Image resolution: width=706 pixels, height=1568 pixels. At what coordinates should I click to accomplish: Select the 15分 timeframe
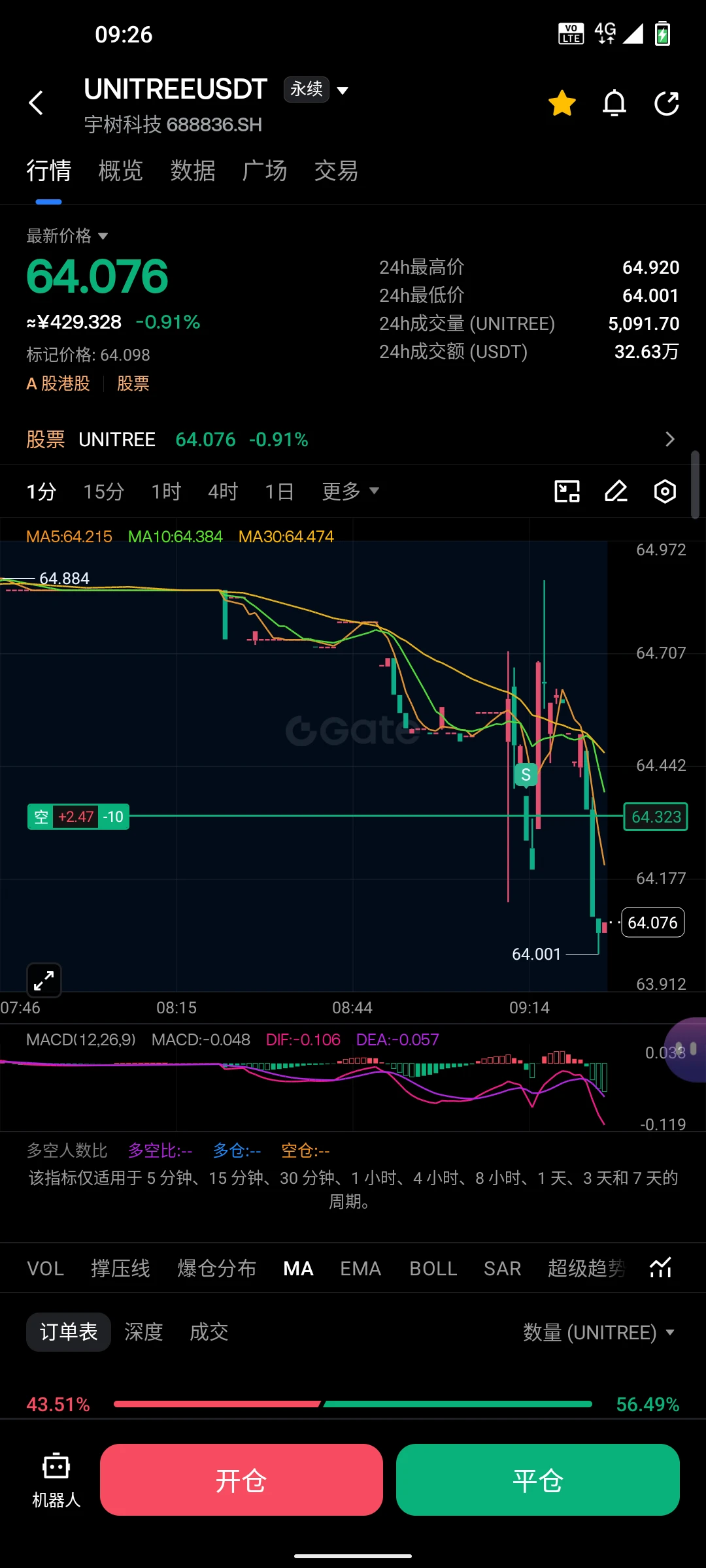103,491
